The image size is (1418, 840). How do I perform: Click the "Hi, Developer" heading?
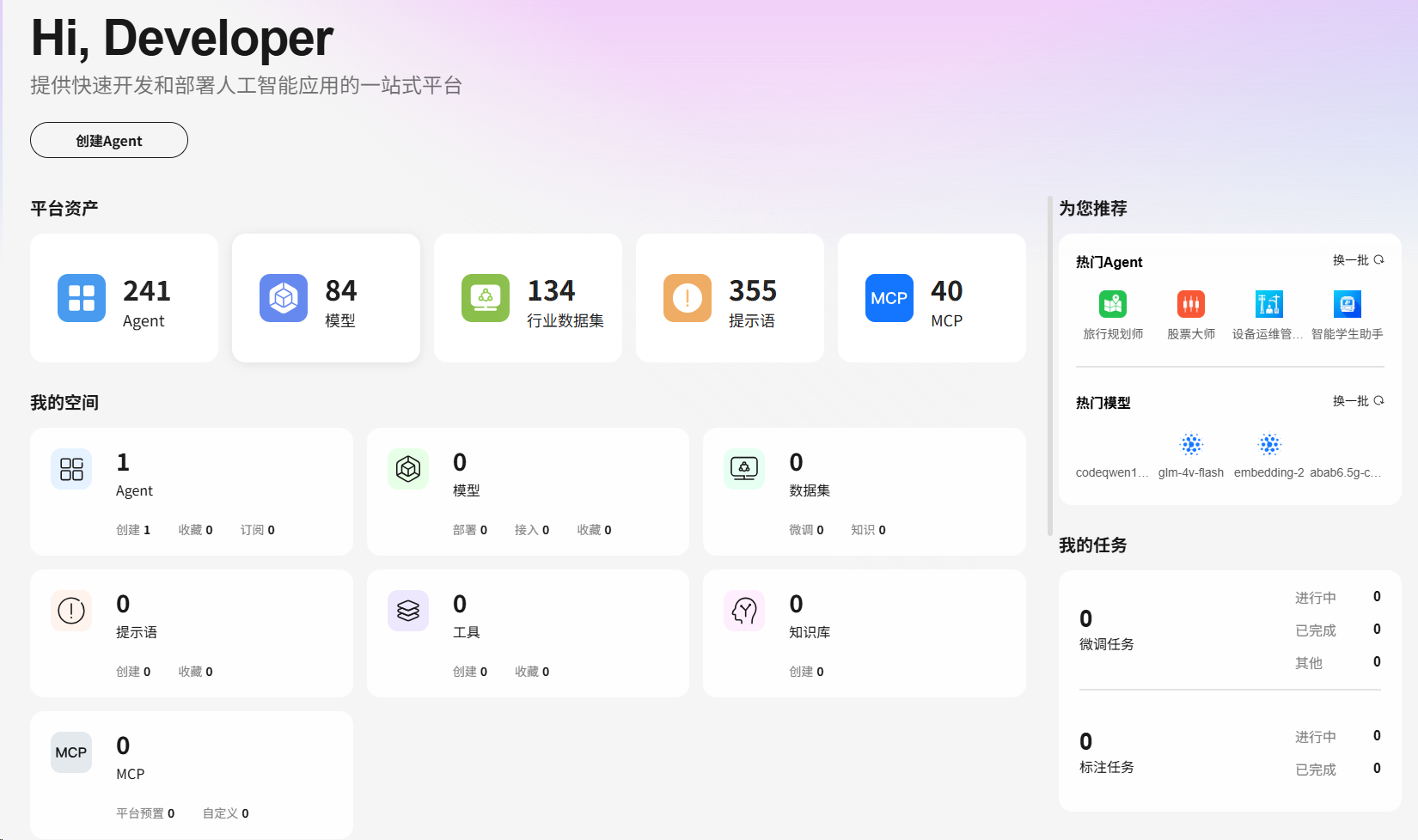pos(182,39)
